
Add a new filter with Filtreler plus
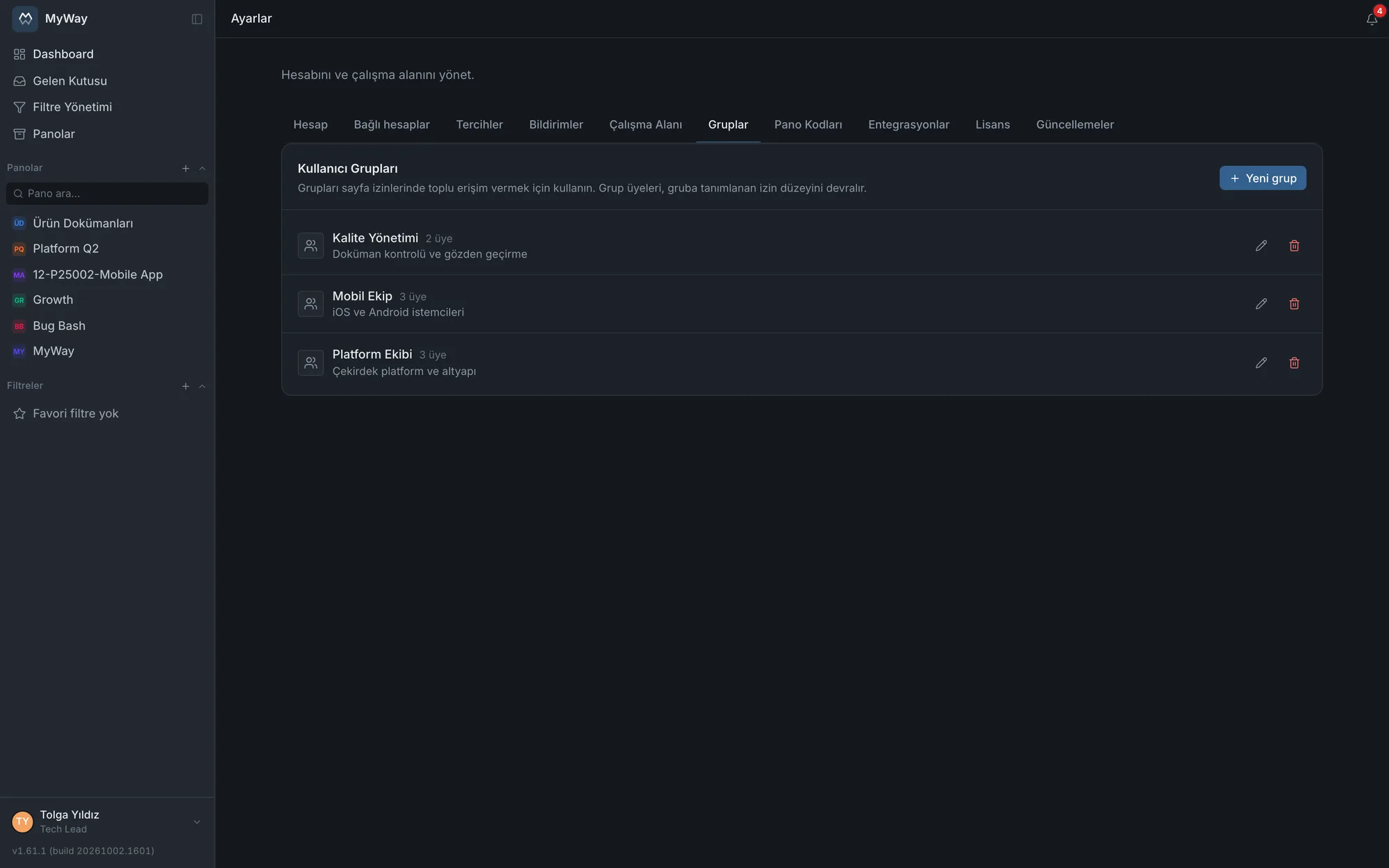tap(185, 386)
